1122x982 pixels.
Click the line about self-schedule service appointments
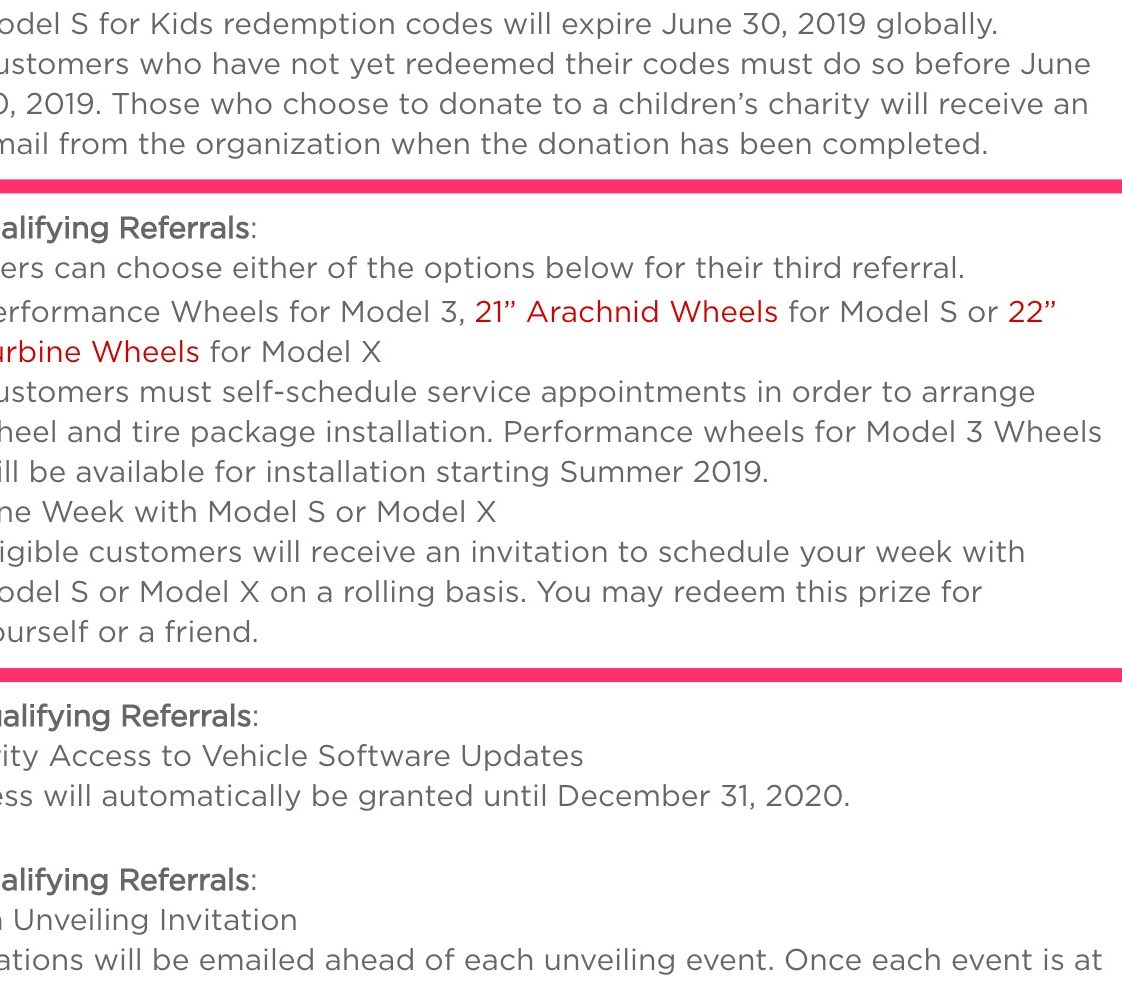tap(517, 392)
